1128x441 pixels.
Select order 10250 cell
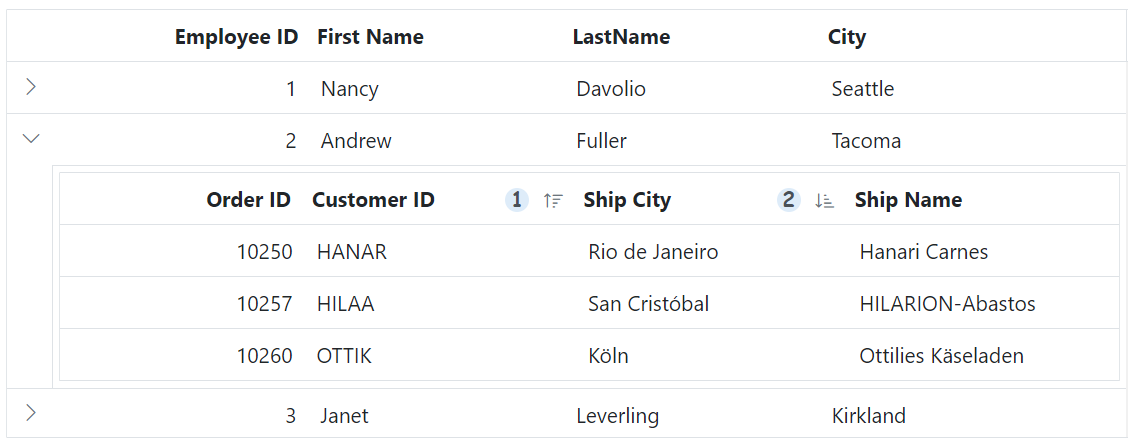click(x=264, y=252)
